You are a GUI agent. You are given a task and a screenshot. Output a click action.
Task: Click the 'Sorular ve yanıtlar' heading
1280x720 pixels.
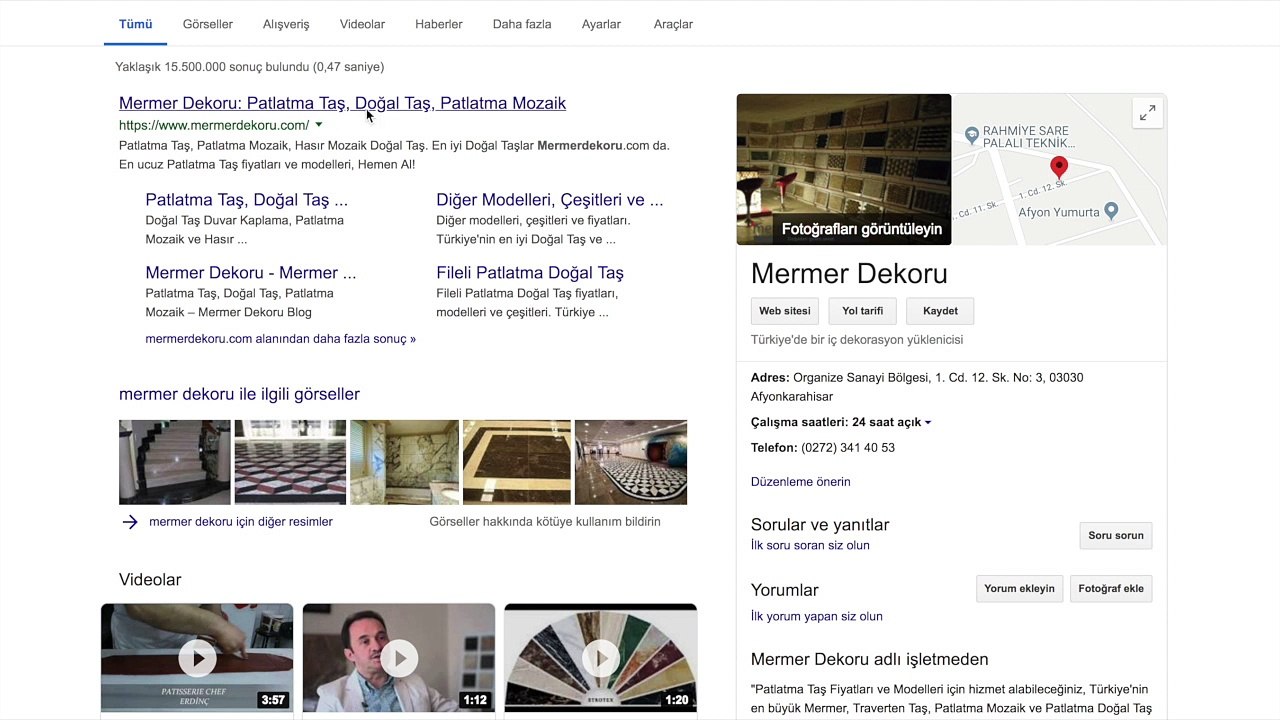pos(820,525)
